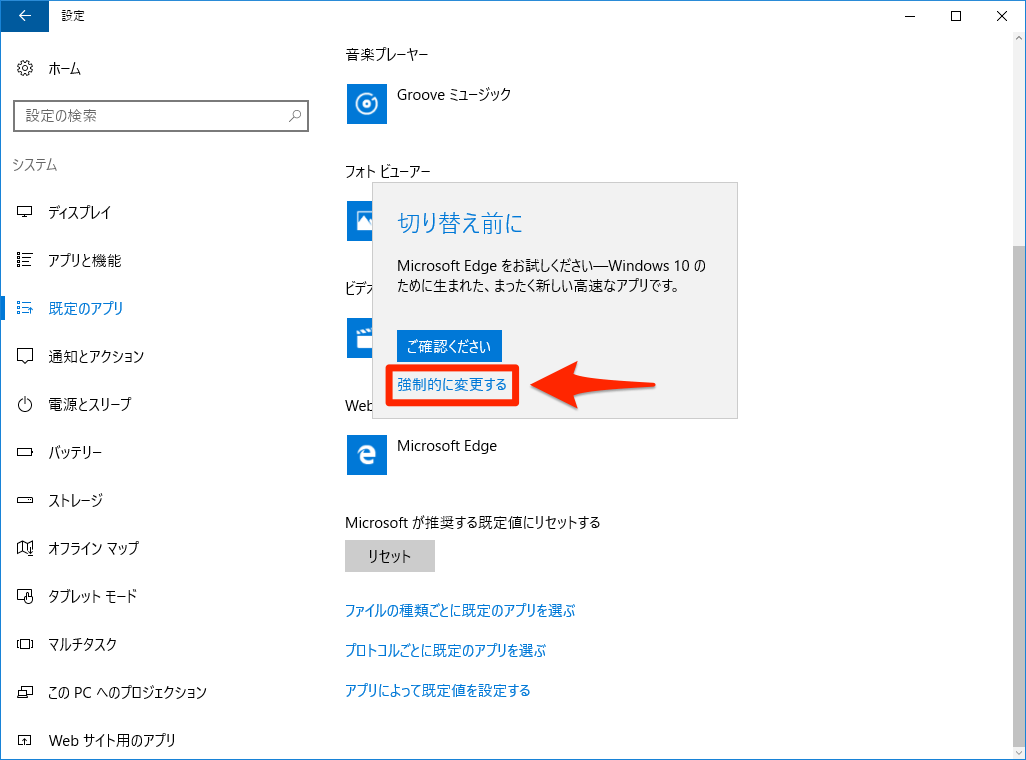Open 通知とアクション settings

click(100, 356)
